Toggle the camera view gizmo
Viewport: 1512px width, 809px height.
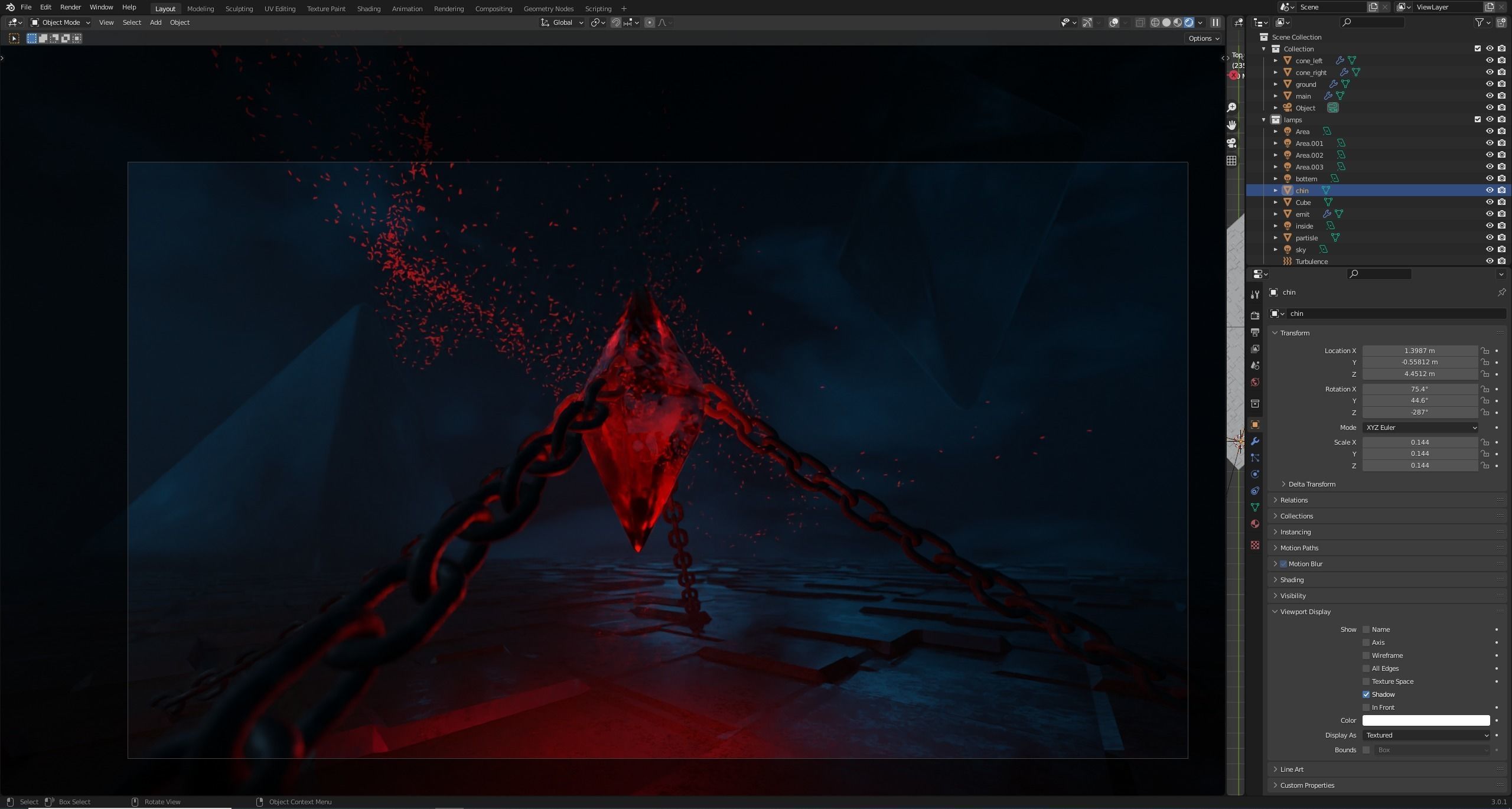(1231, 143)
